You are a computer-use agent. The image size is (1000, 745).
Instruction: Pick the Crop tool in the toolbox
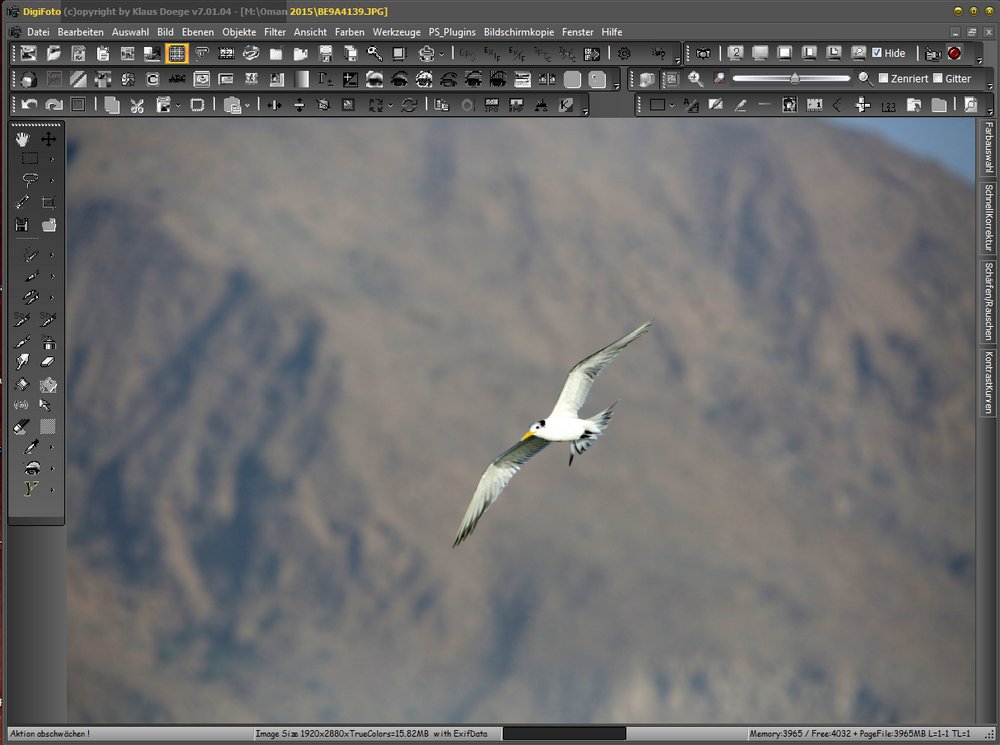pos(48,202)
